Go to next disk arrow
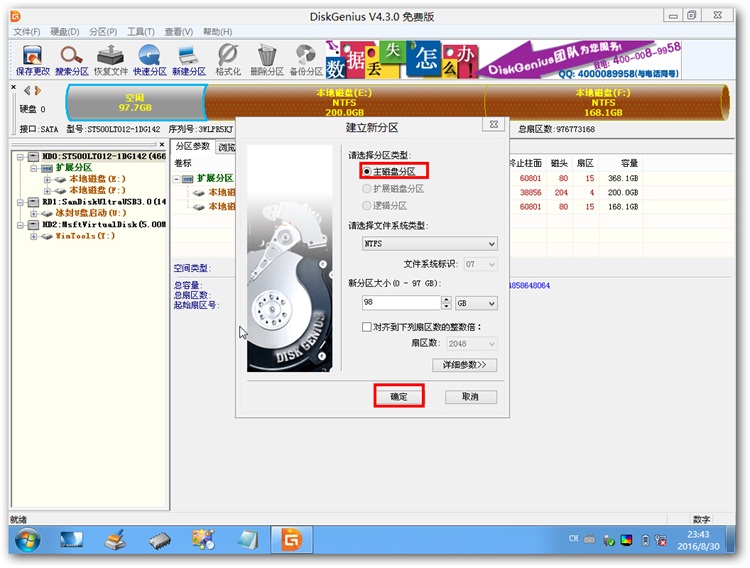This screenshot has height=568, width=750. [x=38, y=90]
